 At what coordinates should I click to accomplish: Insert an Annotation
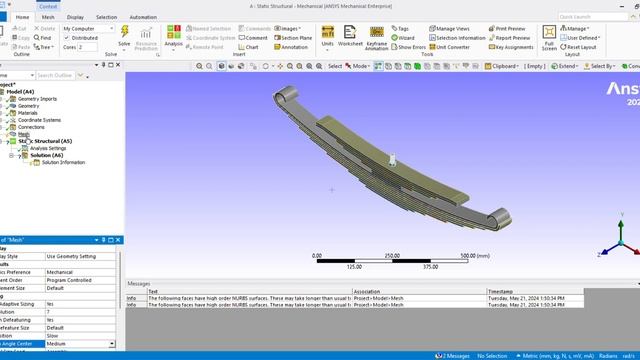[x=291, y=47]
